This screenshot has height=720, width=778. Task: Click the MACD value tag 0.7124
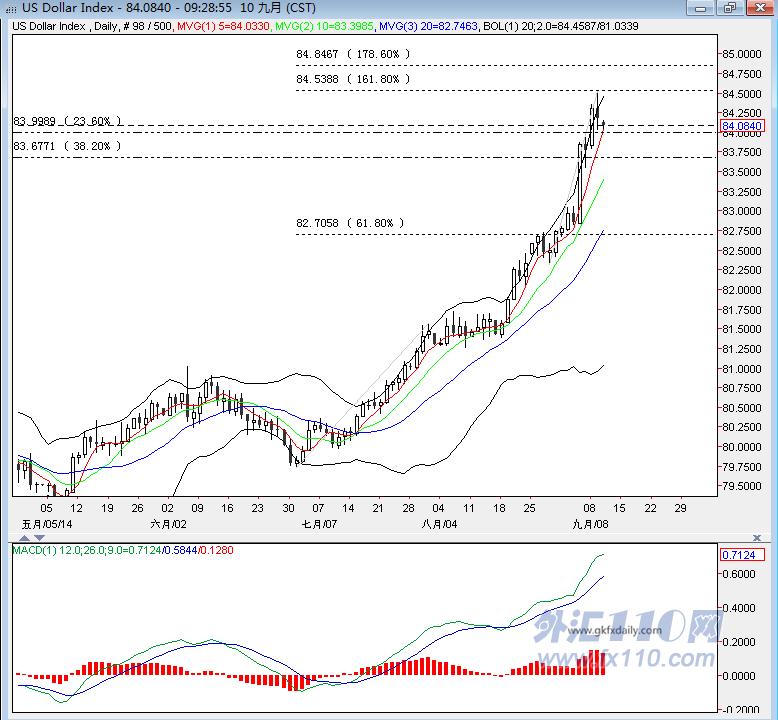coord(738,555)
